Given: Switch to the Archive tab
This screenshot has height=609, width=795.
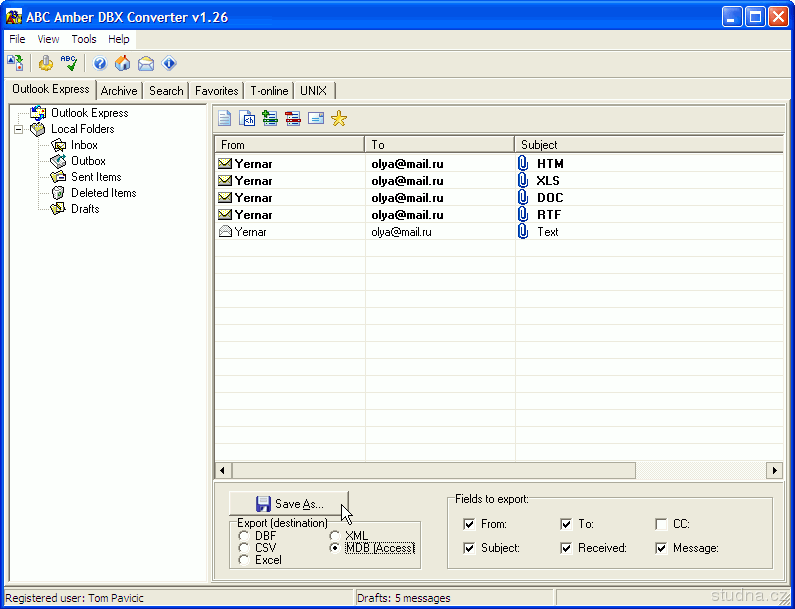Looking at the screenshot, I should click(119, 91).
